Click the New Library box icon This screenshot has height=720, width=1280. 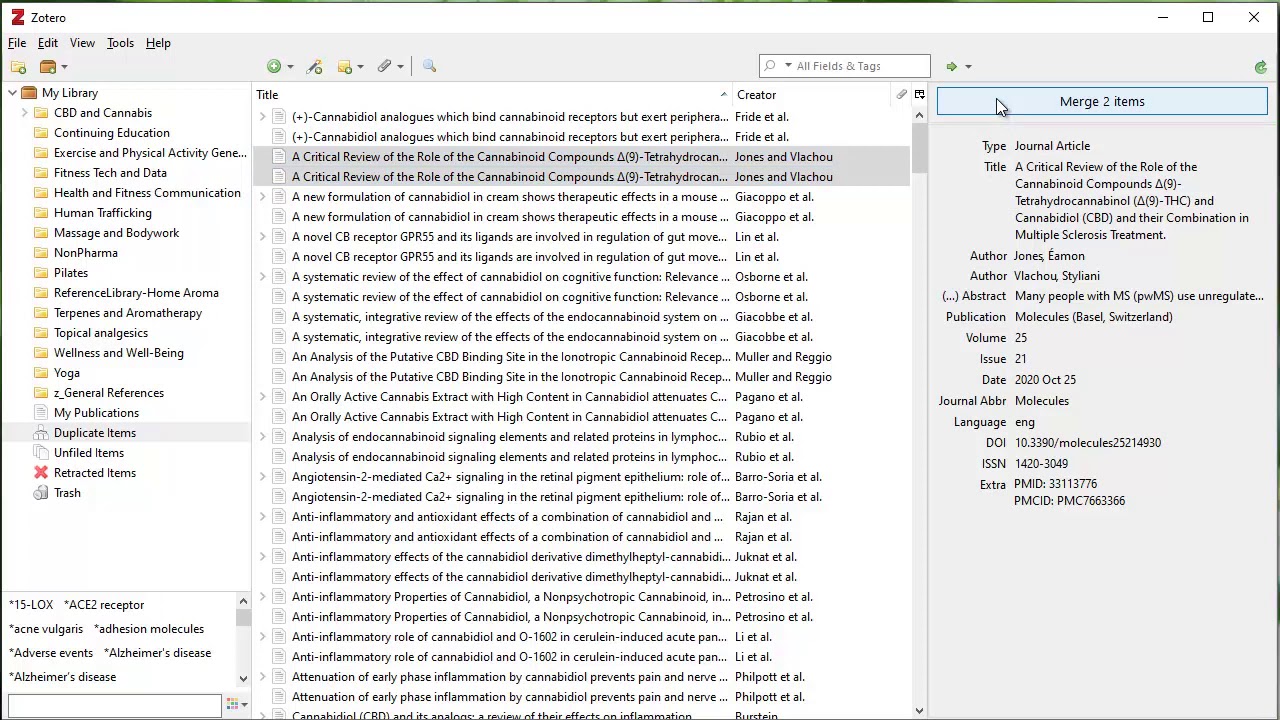point(48,67)
